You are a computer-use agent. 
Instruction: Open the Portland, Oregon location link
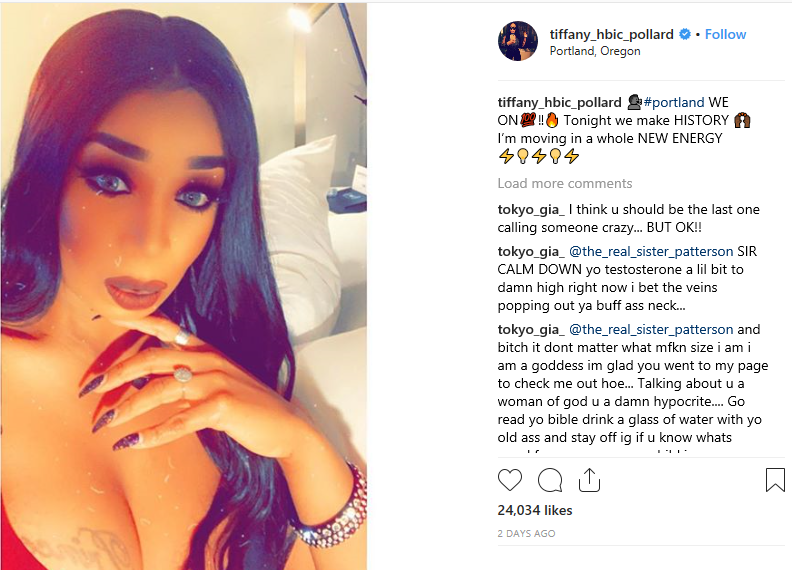pos(595,51)
